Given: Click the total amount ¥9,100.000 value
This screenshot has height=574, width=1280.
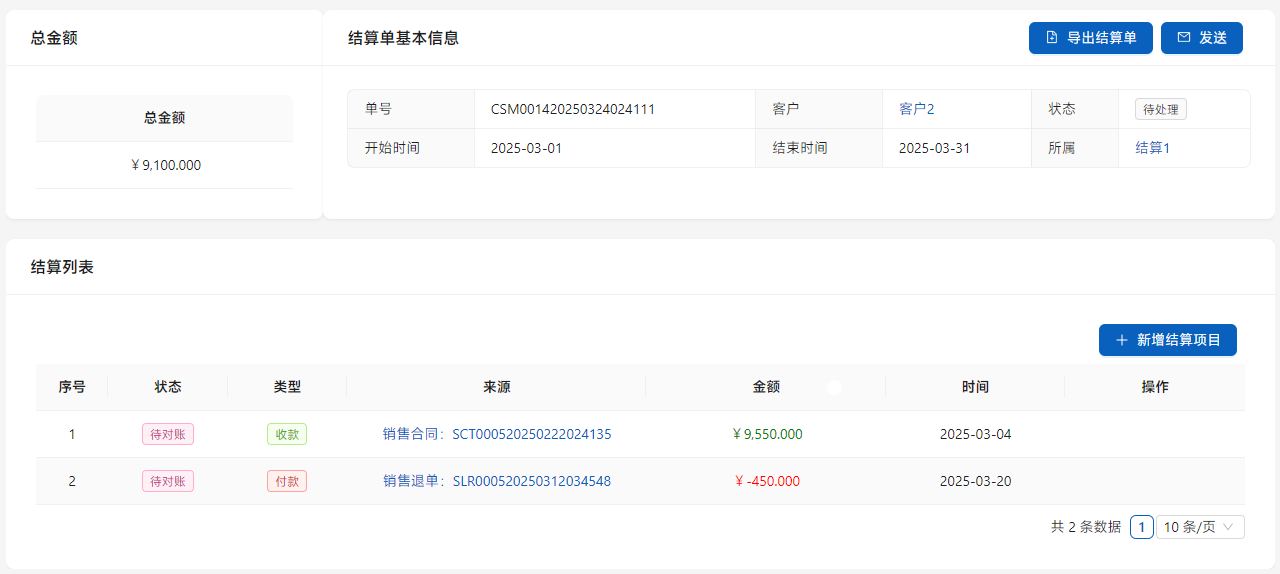Looking at the screenshot, I should tap(165, 165).
